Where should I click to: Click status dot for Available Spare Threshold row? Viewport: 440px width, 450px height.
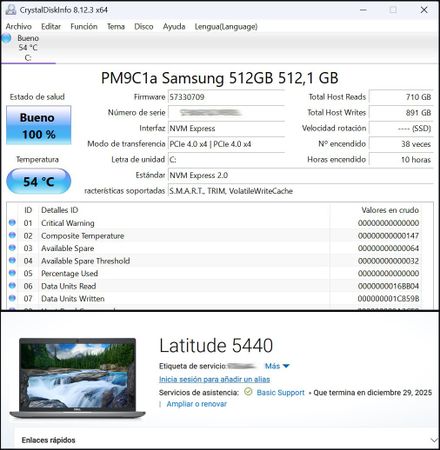point(12,260)
